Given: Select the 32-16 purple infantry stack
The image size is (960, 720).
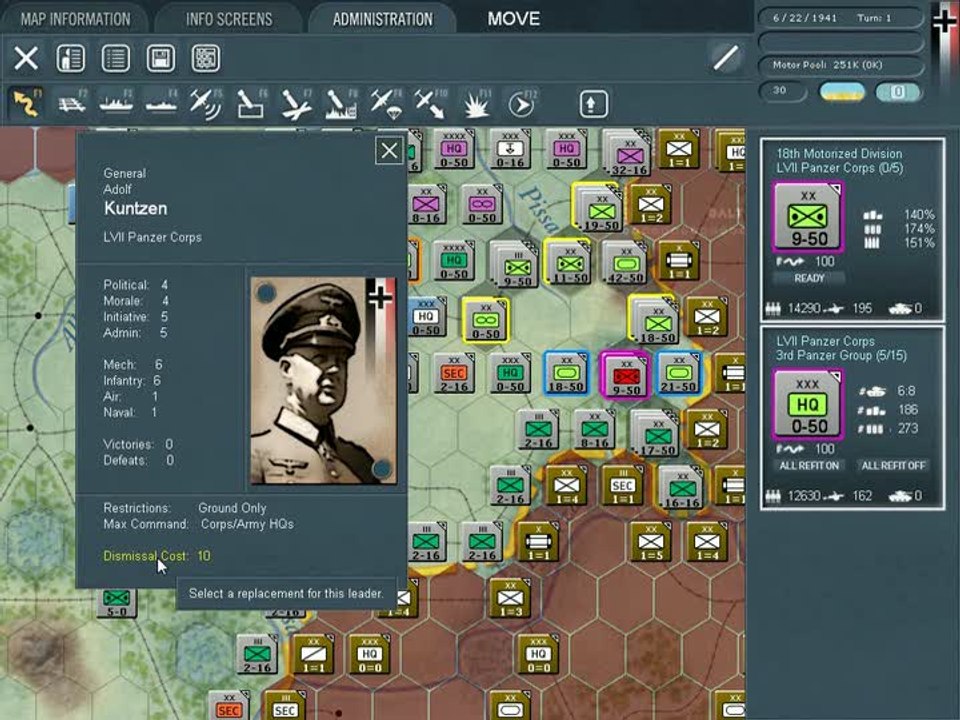Looking at the screenshot, I should coord(626,151).
